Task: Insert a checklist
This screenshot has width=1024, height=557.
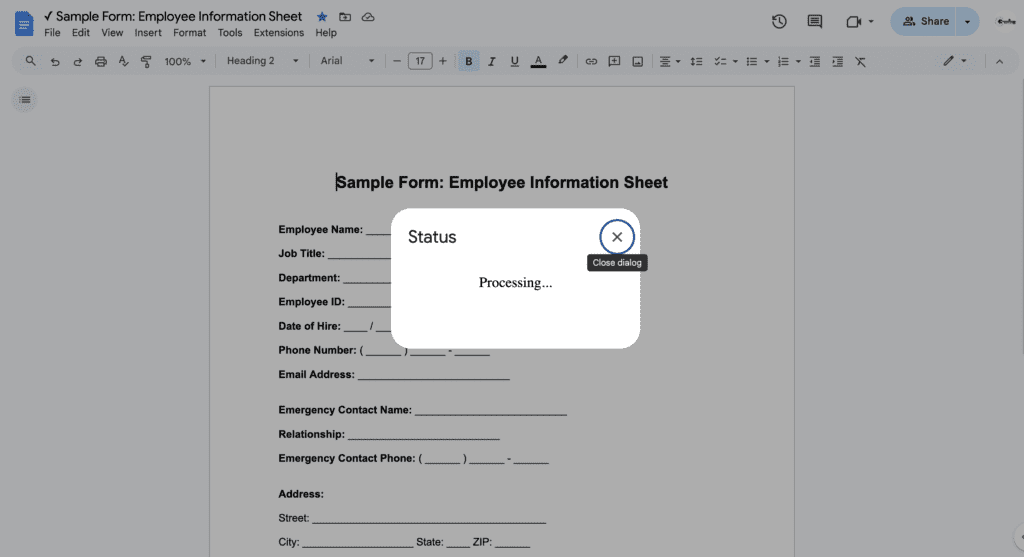Action: (x=720, y=61)
